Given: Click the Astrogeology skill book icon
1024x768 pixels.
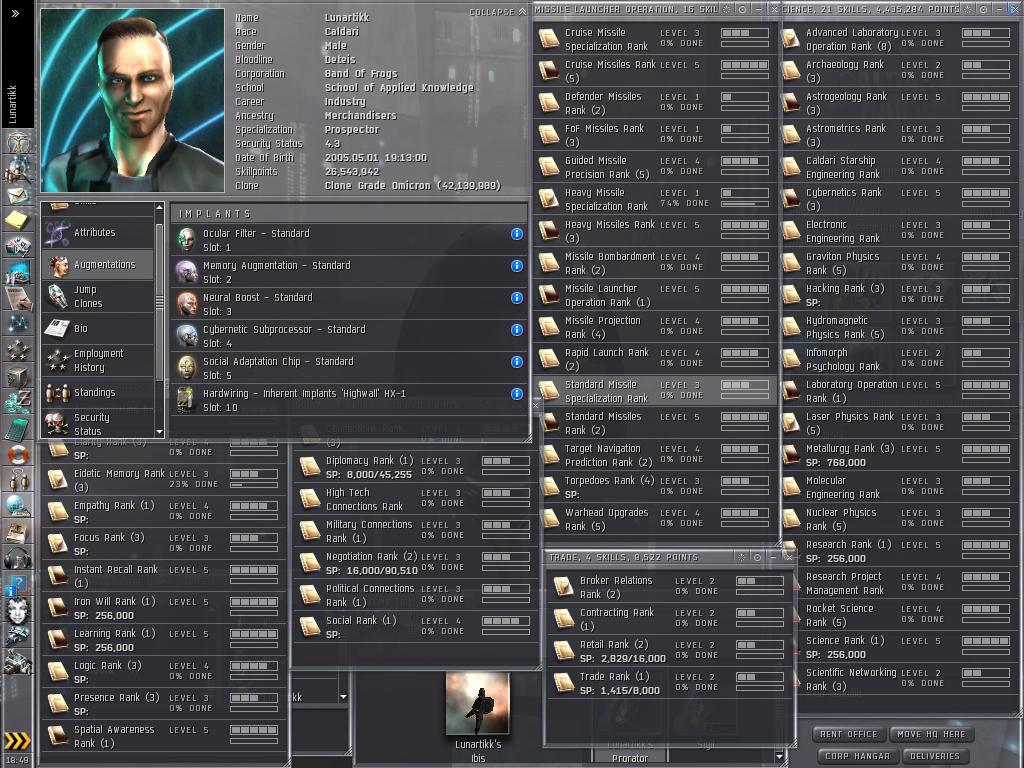Looking at the screenshot, I should (791, 103).
